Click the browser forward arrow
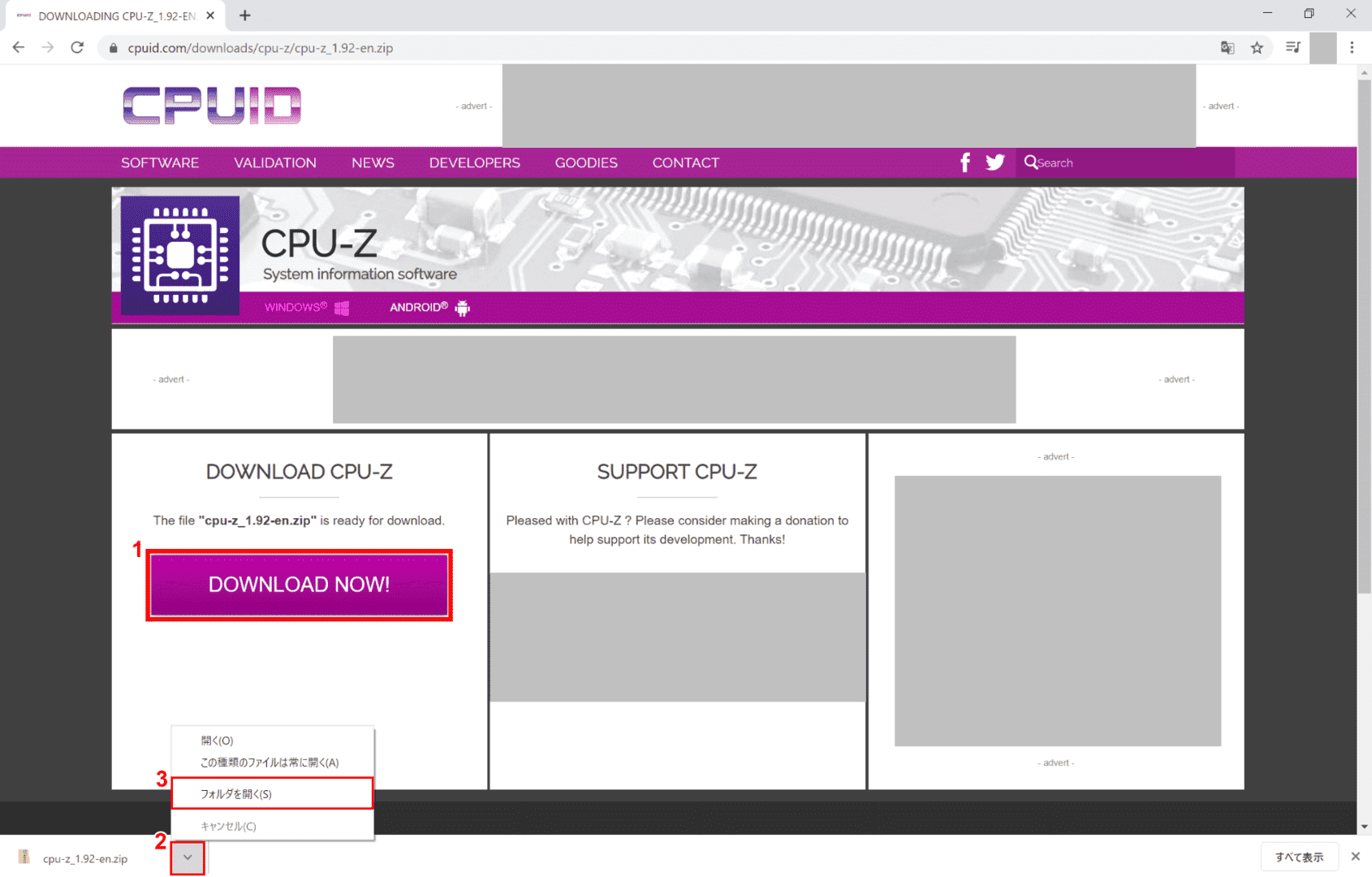The width and height of the screenshot is (1372, 877). 48,48
